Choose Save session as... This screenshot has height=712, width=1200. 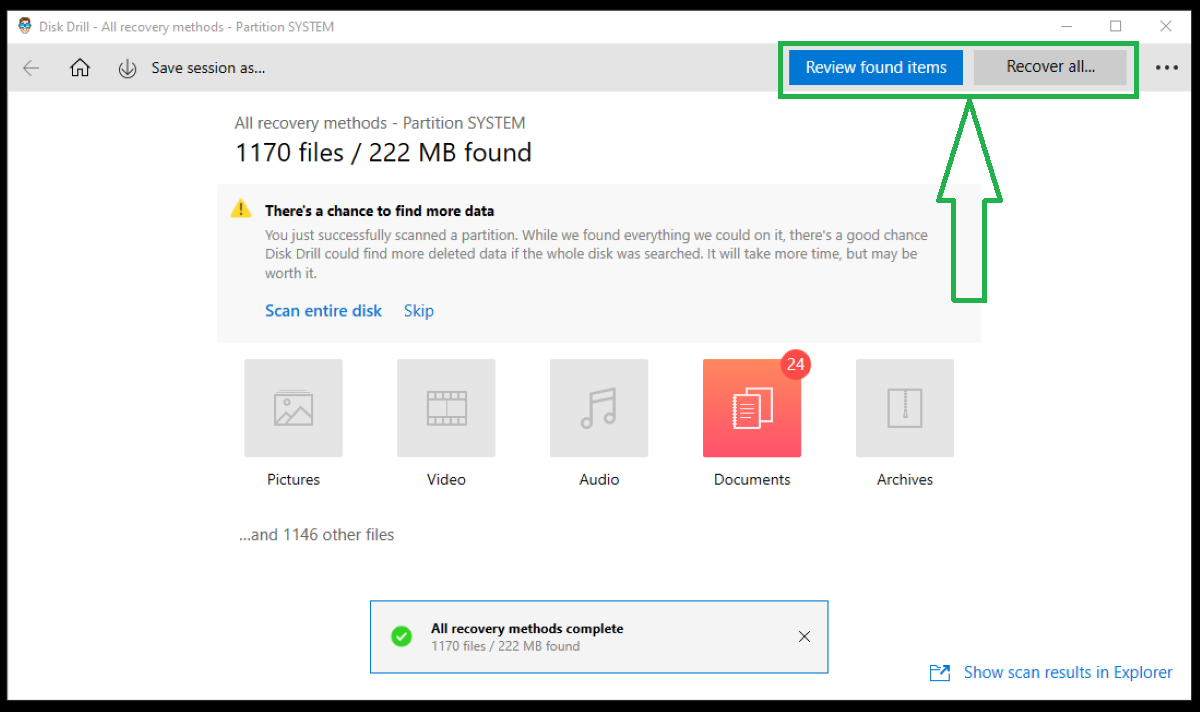coord(208,68)
